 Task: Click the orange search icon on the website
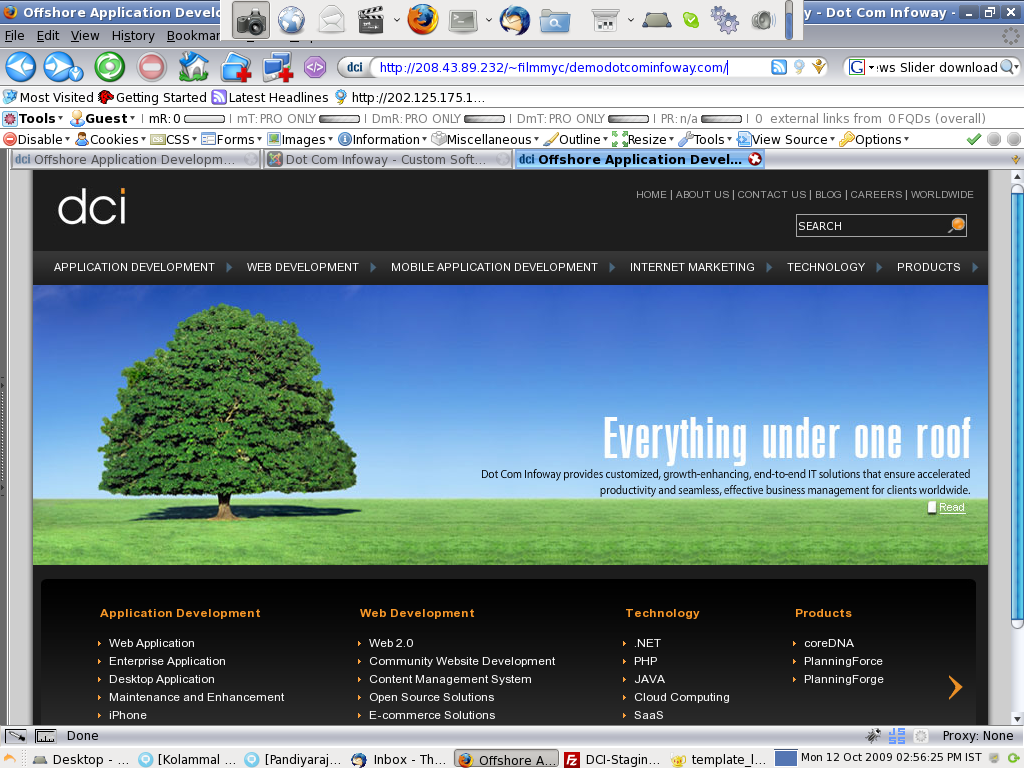click(956, 225)
